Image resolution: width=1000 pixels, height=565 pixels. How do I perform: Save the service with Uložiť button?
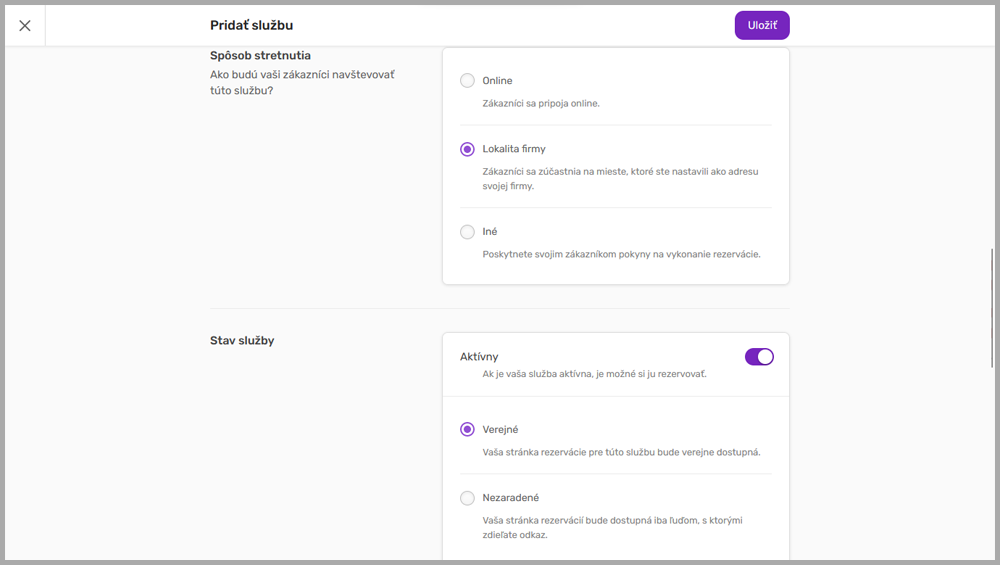[x=762, y=26]
